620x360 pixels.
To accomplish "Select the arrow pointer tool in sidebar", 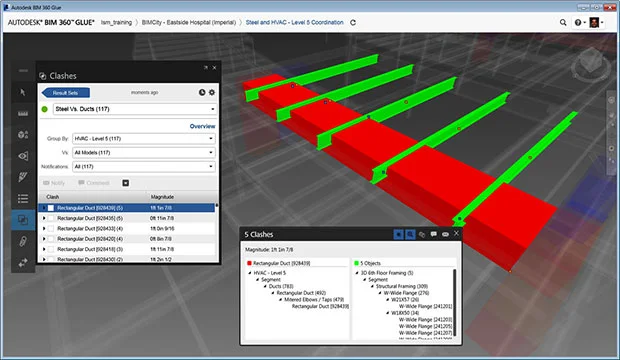I will [23, 92].
